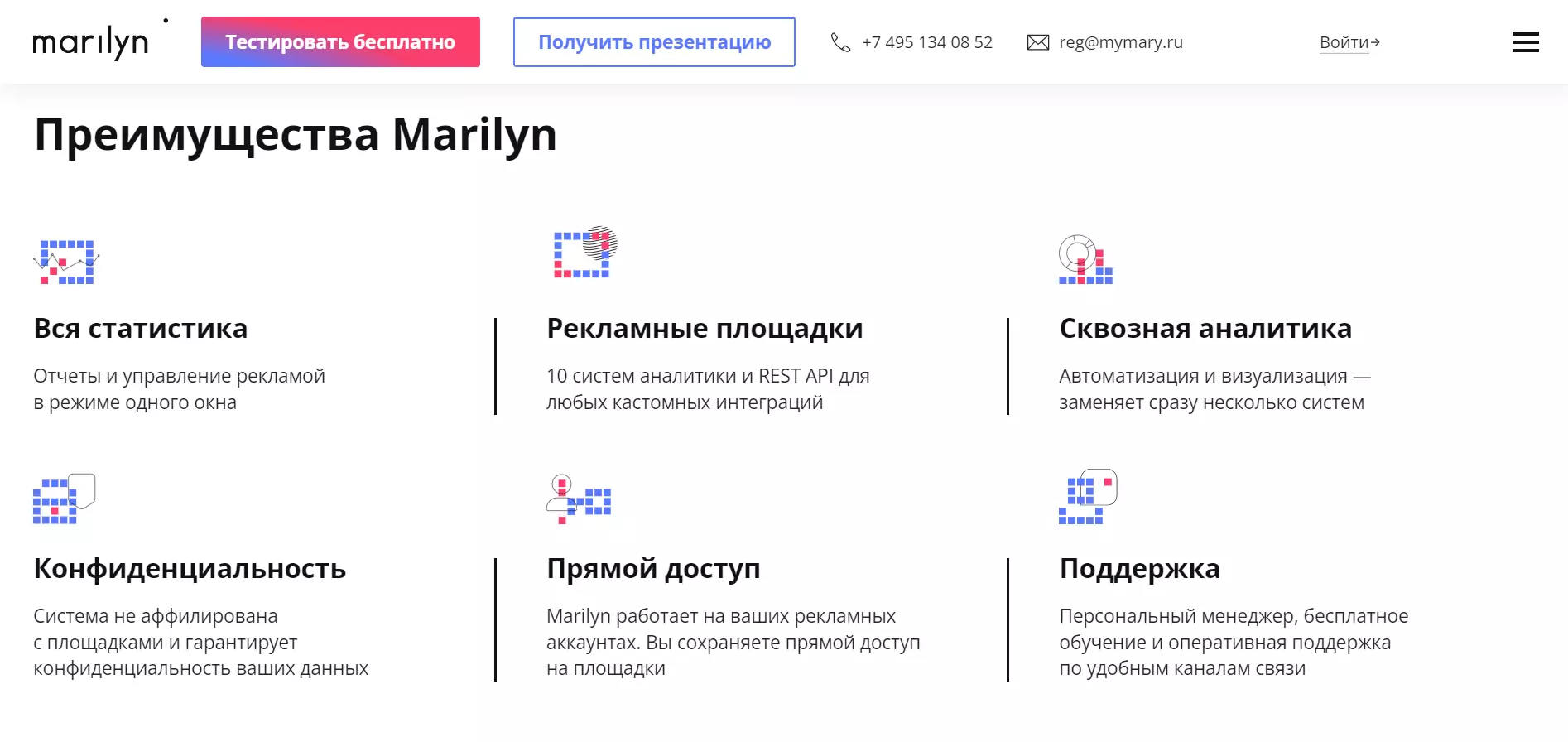
Task: Click the Прямой доступ heading
Action: (653, 569)
